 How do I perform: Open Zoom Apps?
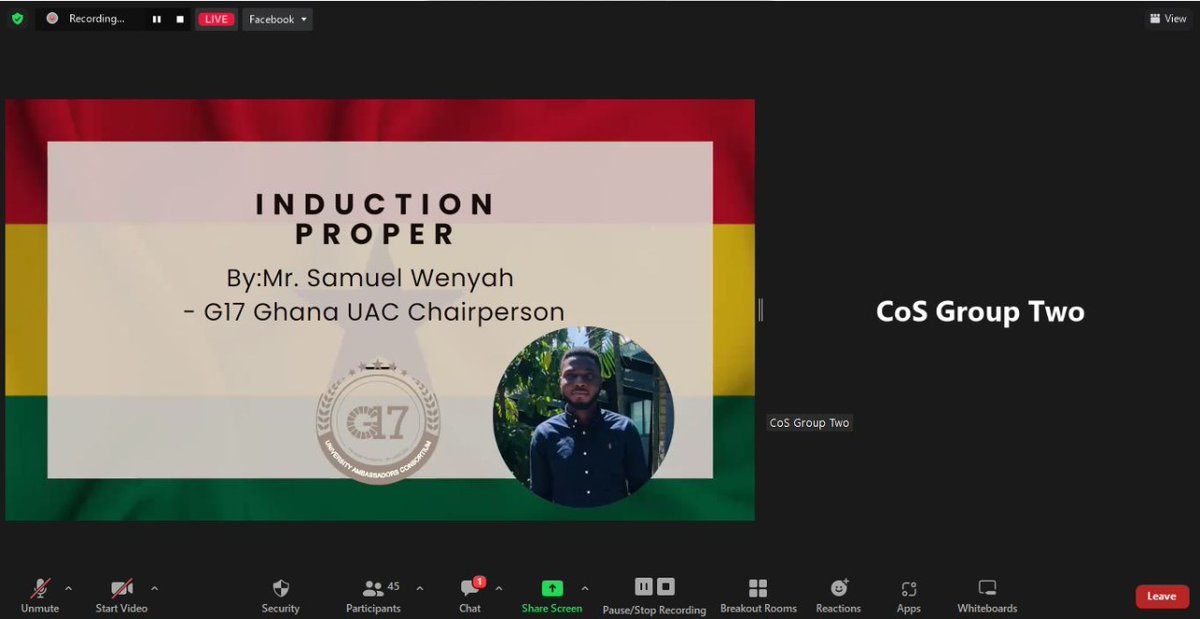pyautogui.click(x=908, y=596)
